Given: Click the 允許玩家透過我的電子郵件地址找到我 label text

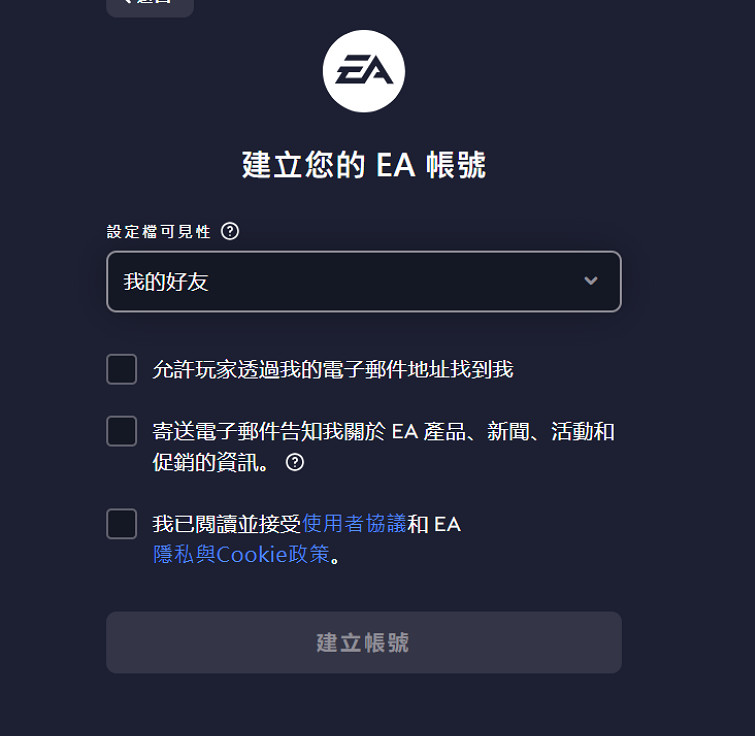Looking at the screenshot, I should click(332, 369).
